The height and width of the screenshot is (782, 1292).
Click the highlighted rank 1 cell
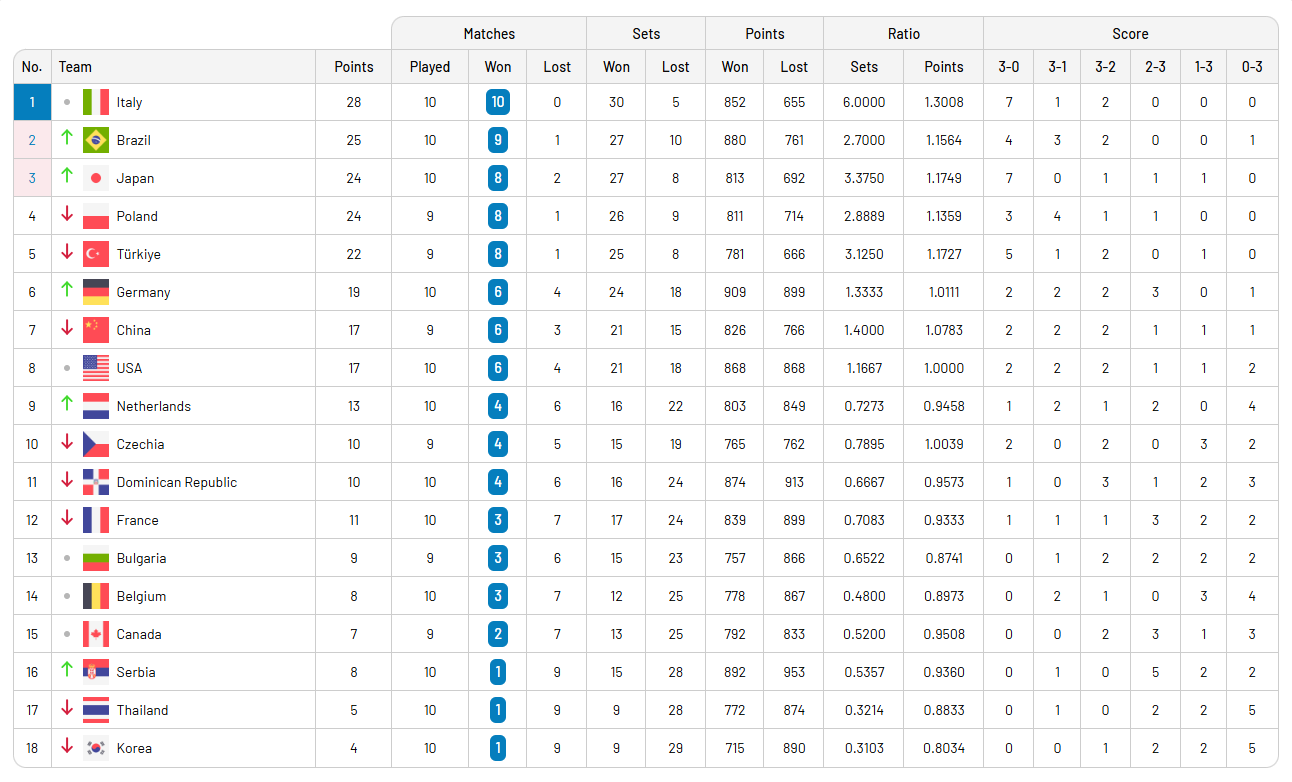click(32, 102)
